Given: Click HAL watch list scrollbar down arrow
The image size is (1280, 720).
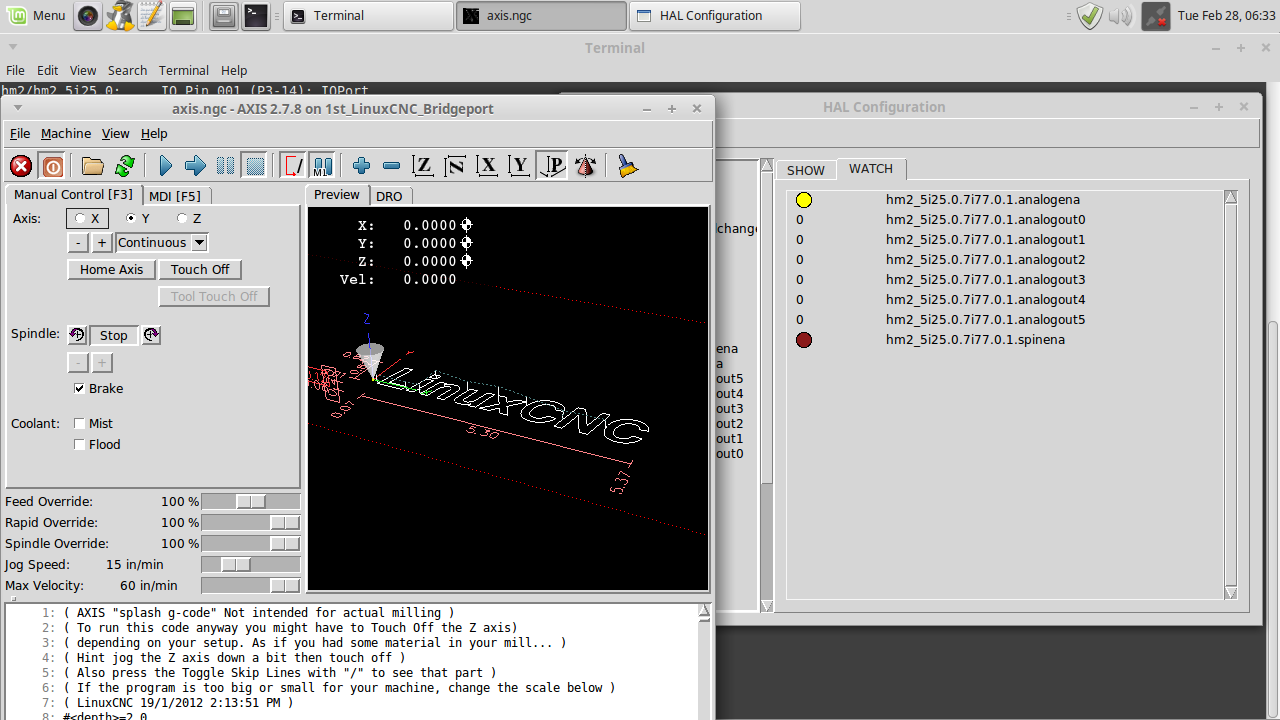Looking at the screenshot, I should click(1231, 593).
